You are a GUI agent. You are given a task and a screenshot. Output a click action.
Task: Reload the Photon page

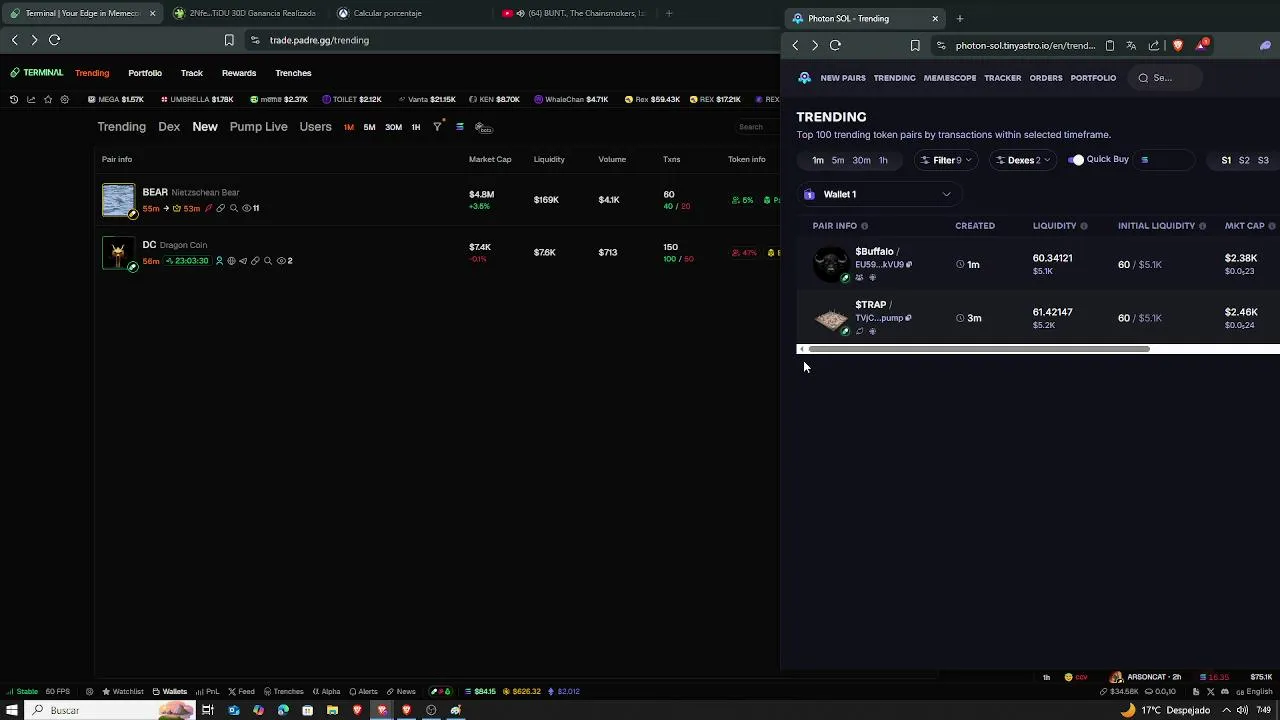pos(835,45)
